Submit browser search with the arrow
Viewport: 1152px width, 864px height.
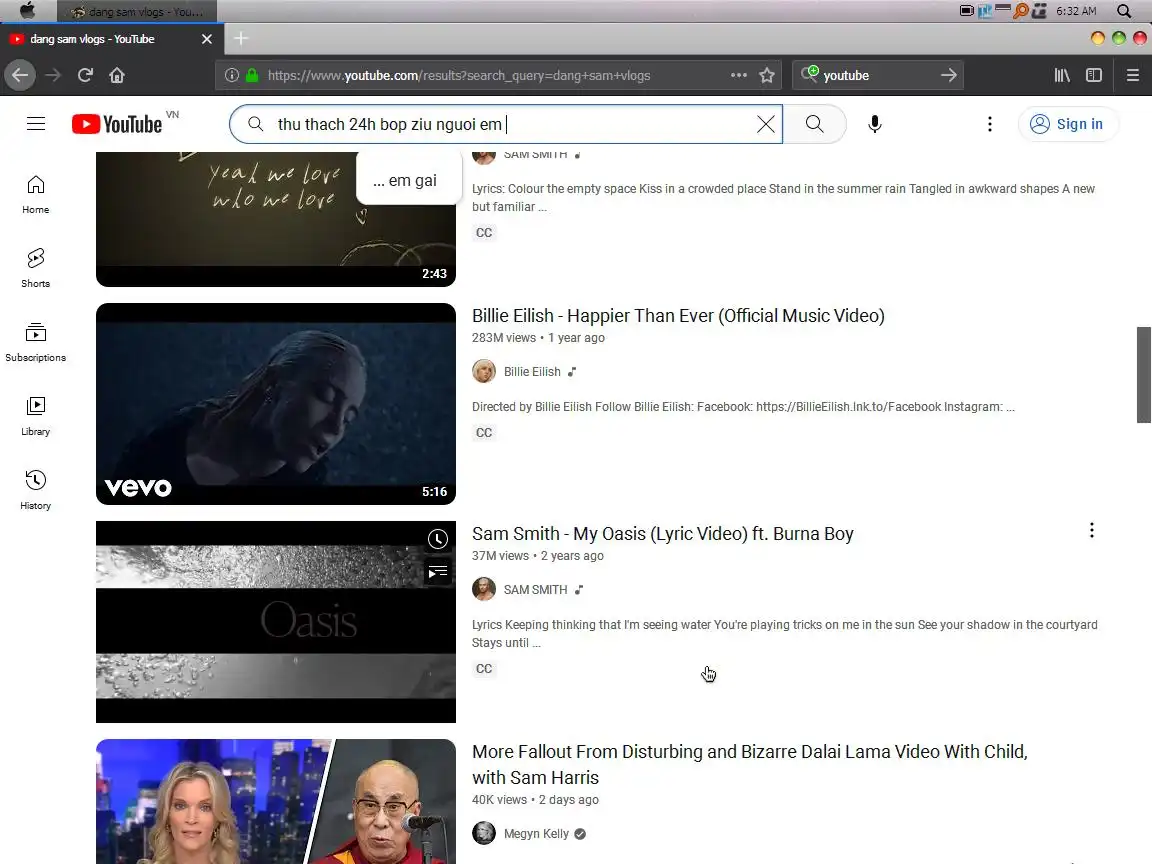point(948,75)
